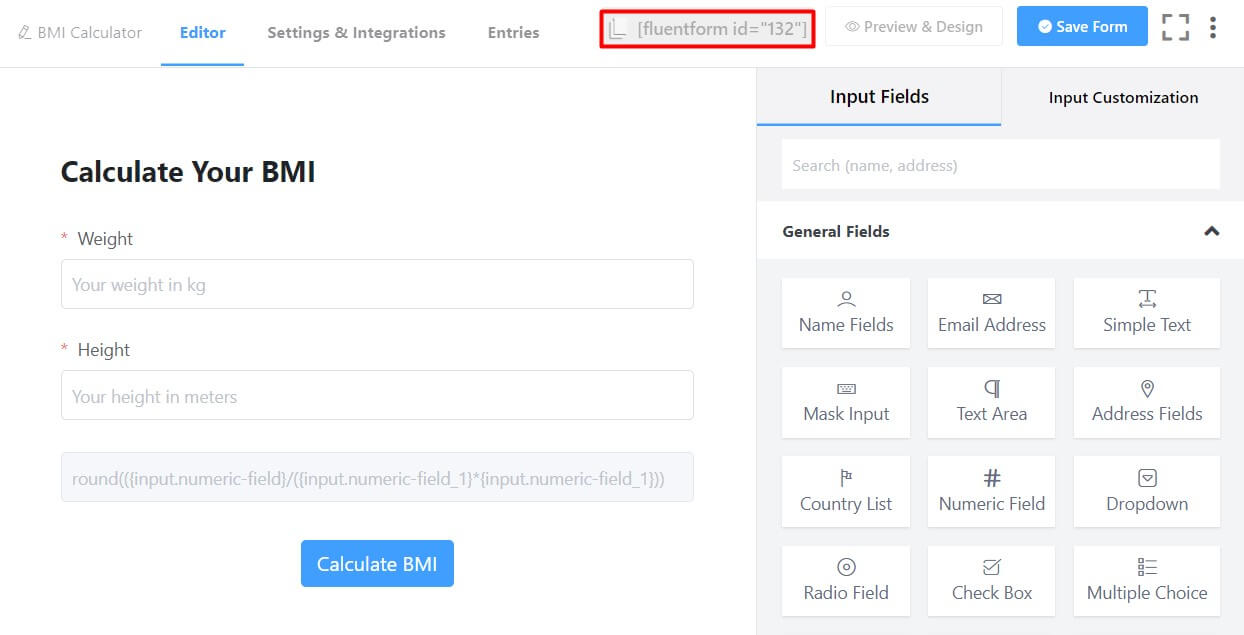Add a Check Box field
The width and height of the screenshot is (1244, 635).
[x=991, y=581]
